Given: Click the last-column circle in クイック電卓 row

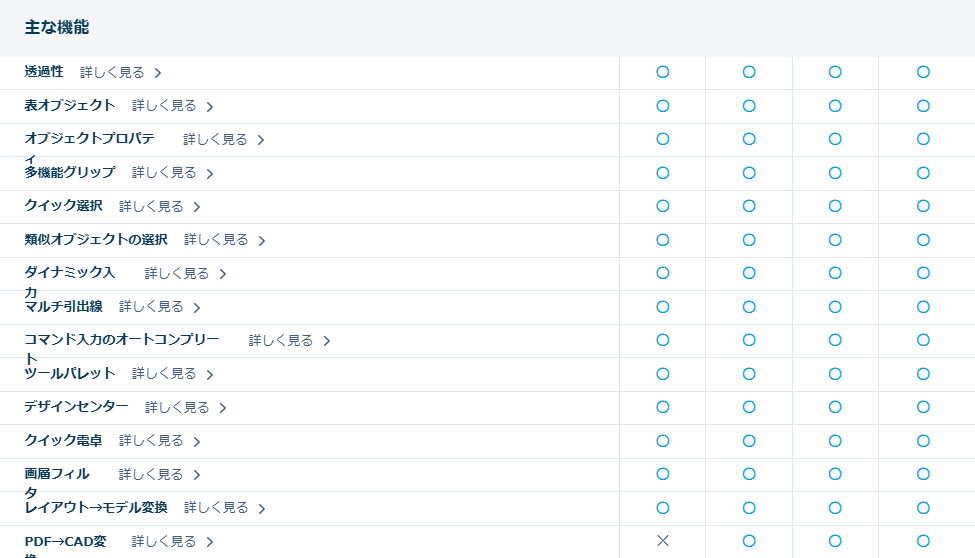Looking at the screenshot, I should coord(923,440).
